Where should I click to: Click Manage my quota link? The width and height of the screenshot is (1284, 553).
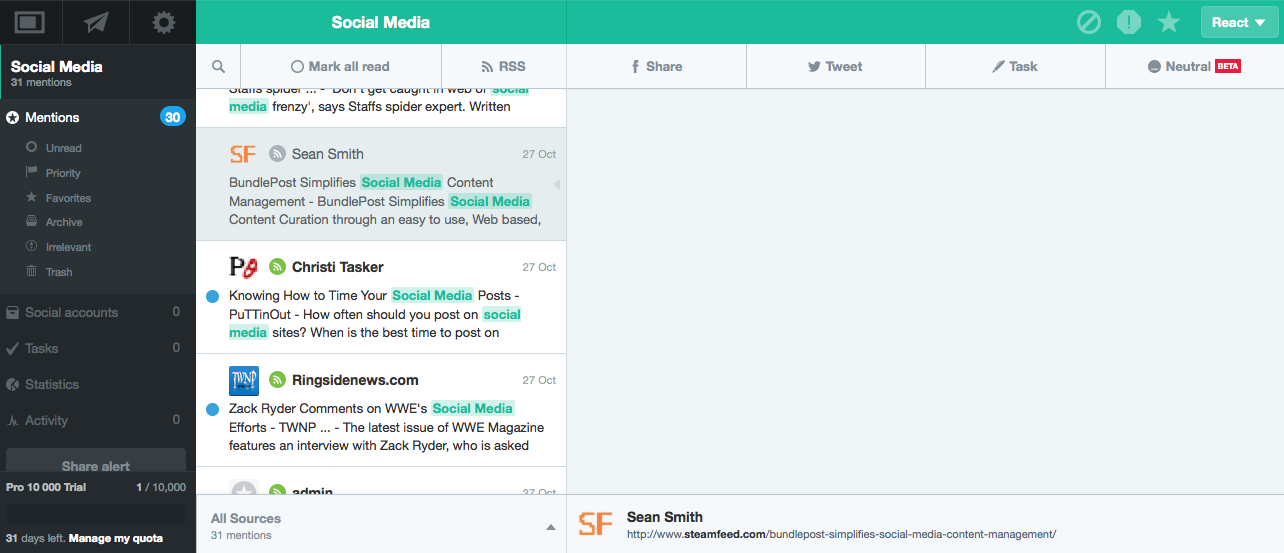[115, 538]
